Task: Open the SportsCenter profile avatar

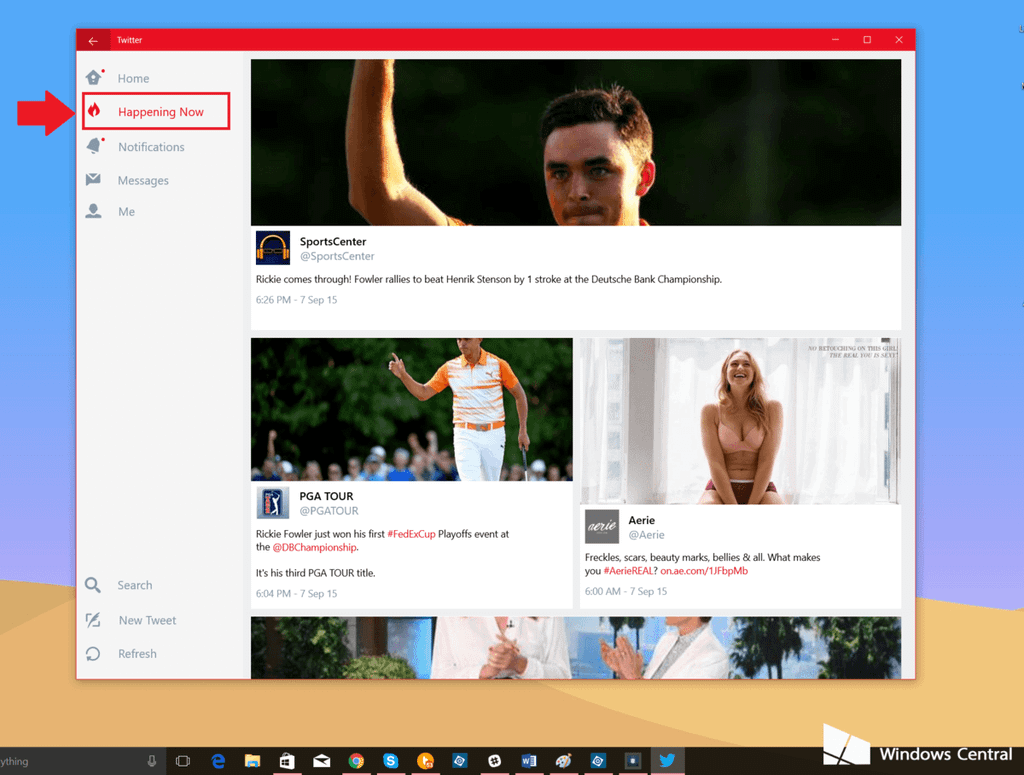Action: tap(273, 248)
